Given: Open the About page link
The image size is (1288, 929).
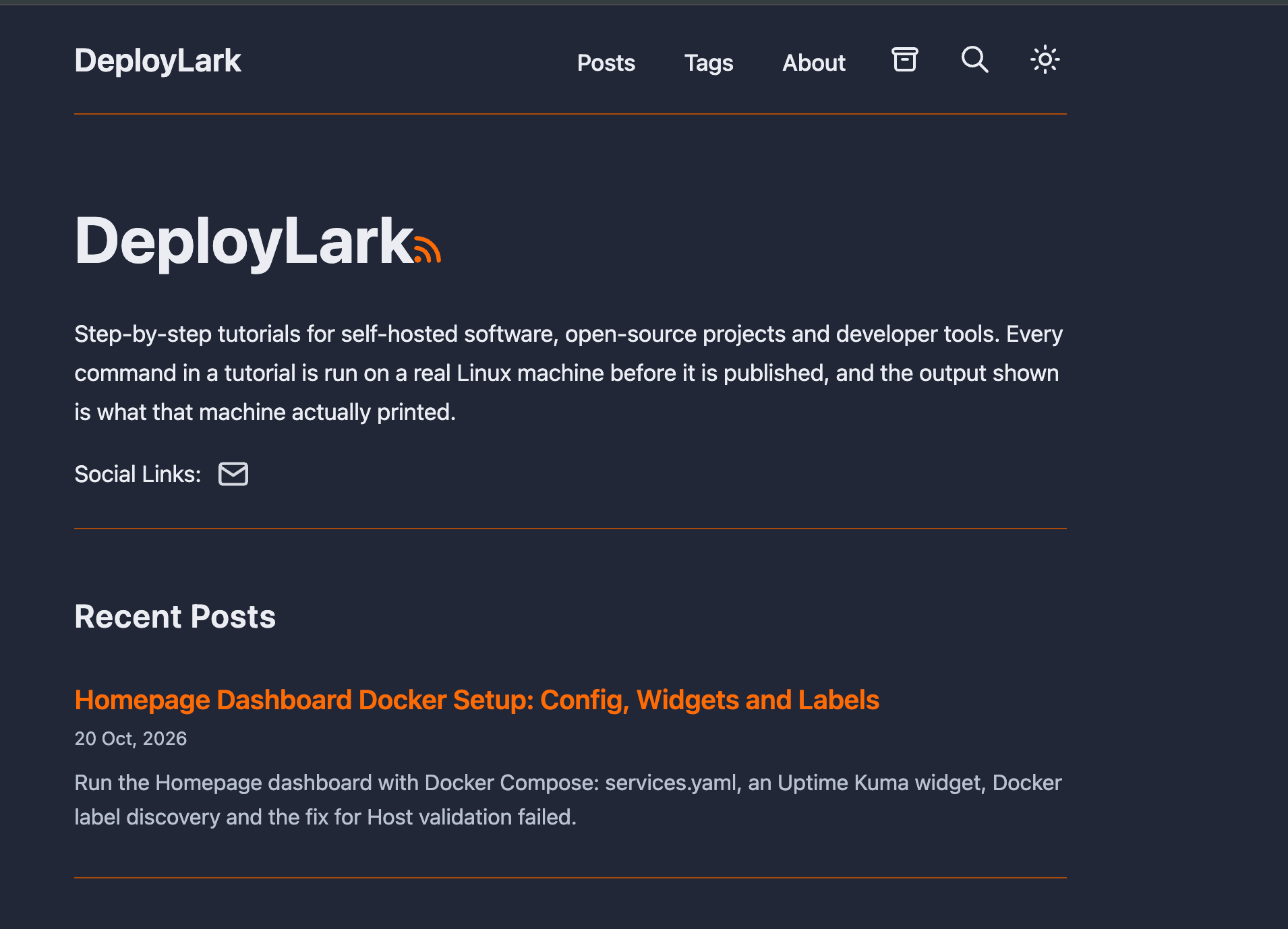Looking at the screenshot, I should click(x=814, y=63).
